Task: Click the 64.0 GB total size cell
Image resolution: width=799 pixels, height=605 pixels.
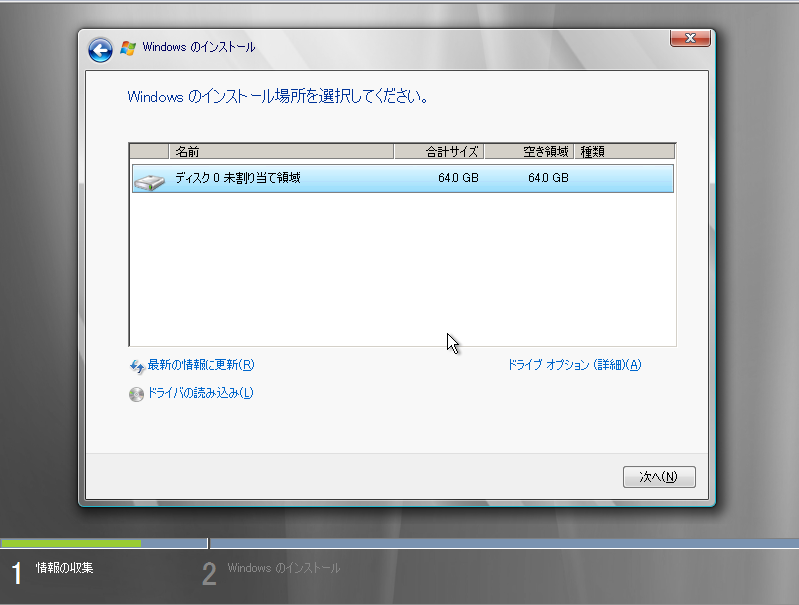Action: [x=458, y=178]
